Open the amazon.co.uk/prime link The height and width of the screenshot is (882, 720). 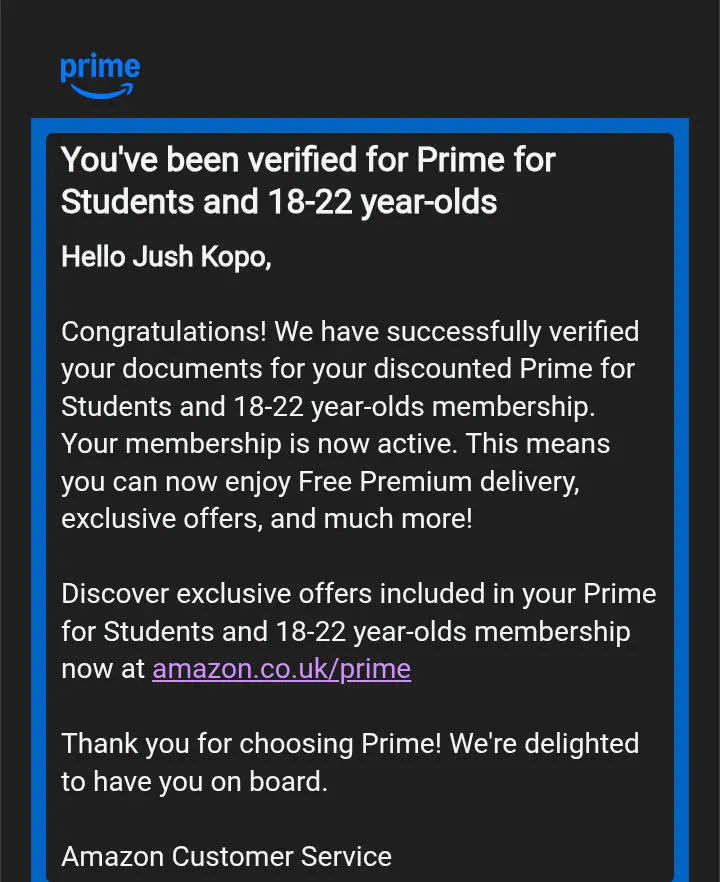281,669
